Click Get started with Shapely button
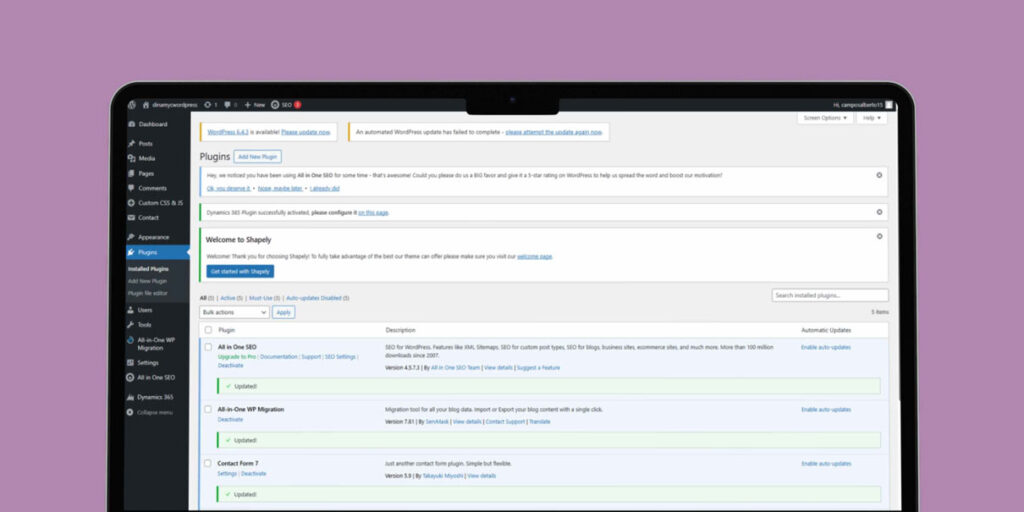Viewport: 1024px width, 512px height. click(x=240, y=272)
